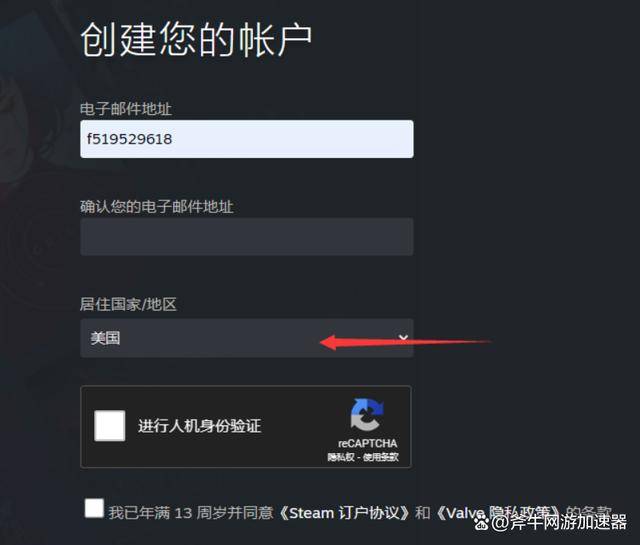Viewport: 640px width, 545px height.
Task: Select the 美国 value text in dropdown
Action: (105, 338)
